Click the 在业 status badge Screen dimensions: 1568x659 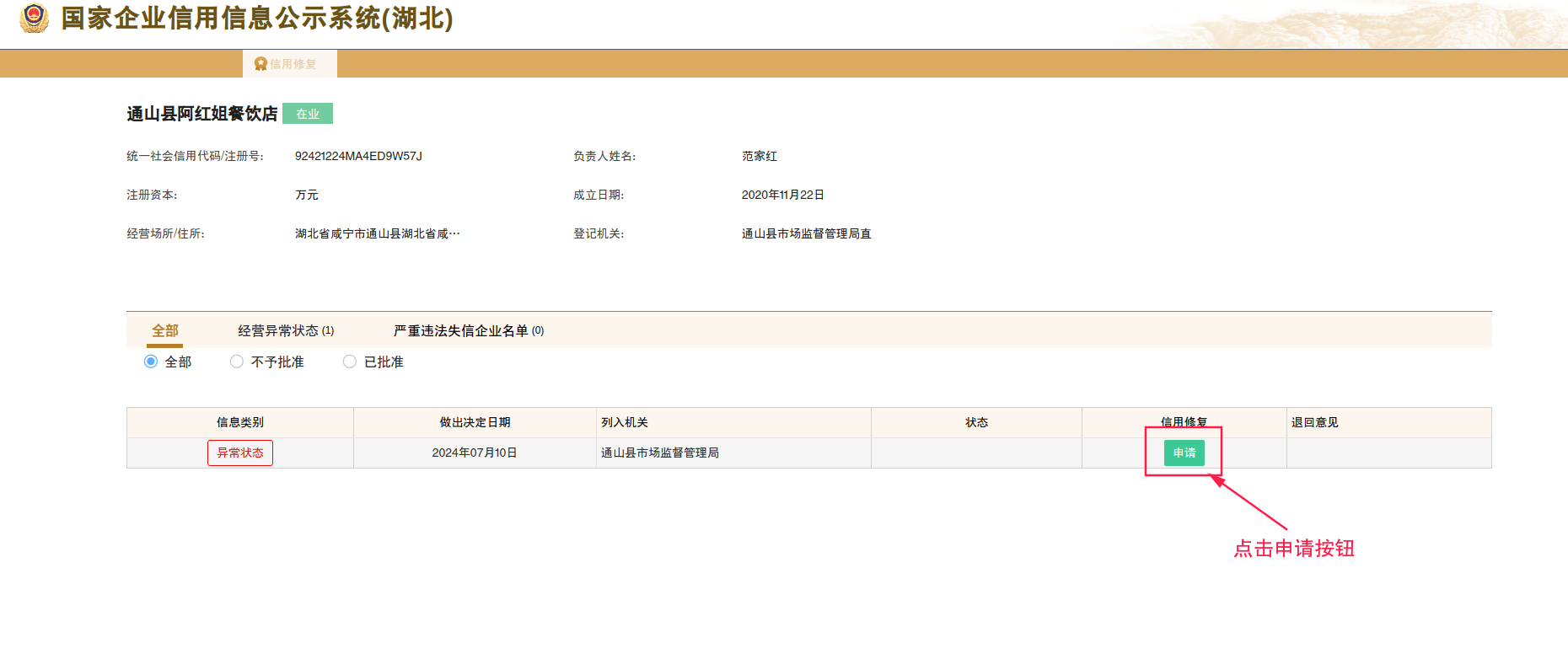coord(308,114)
